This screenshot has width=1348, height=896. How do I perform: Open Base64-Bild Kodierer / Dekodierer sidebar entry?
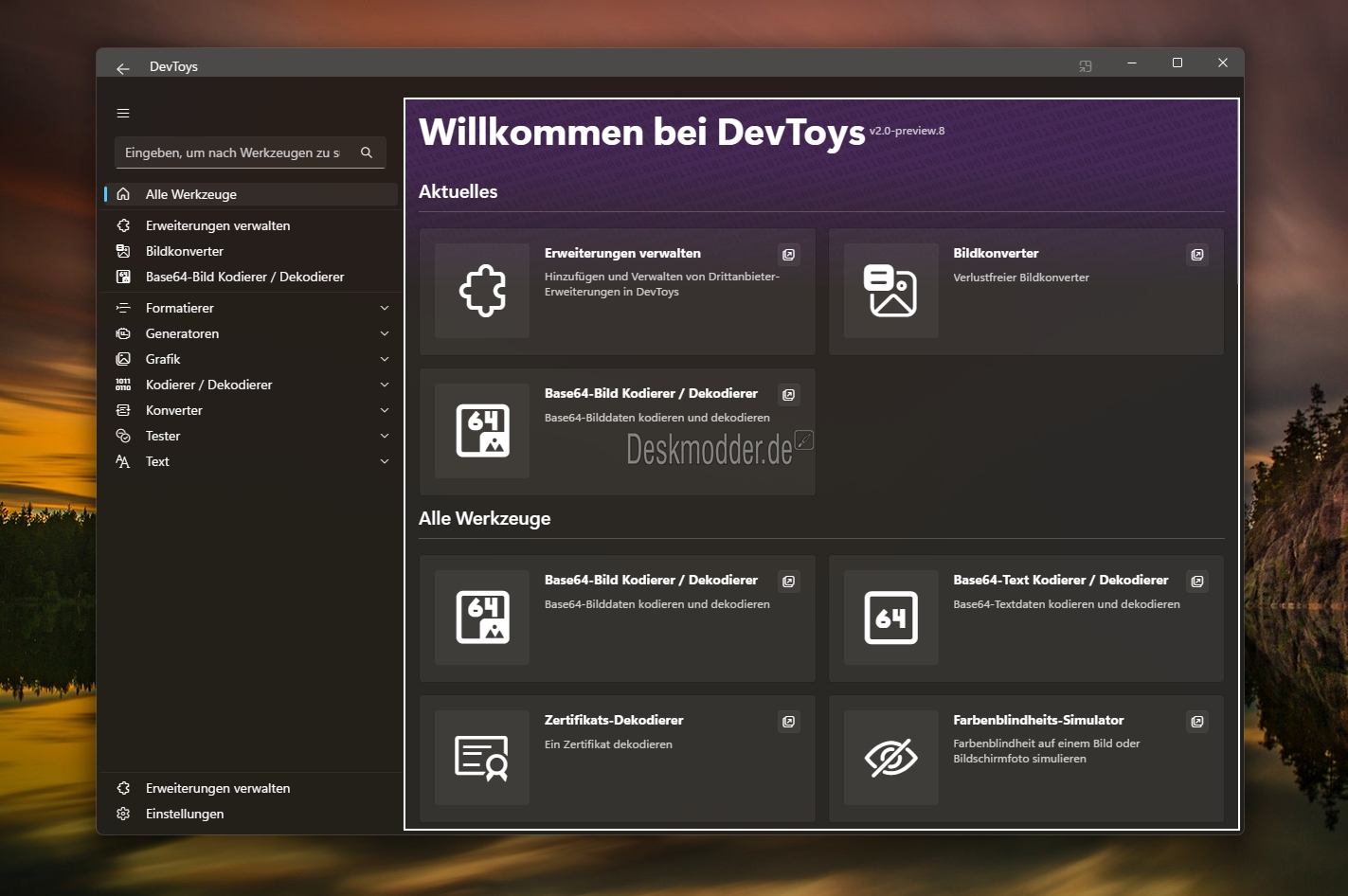coord(250,277)
